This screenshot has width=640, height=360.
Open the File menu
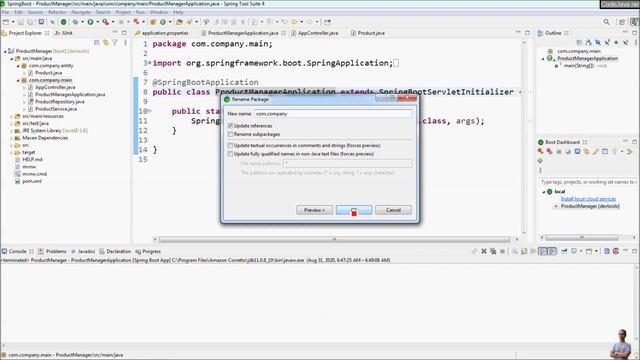[5, 12]
